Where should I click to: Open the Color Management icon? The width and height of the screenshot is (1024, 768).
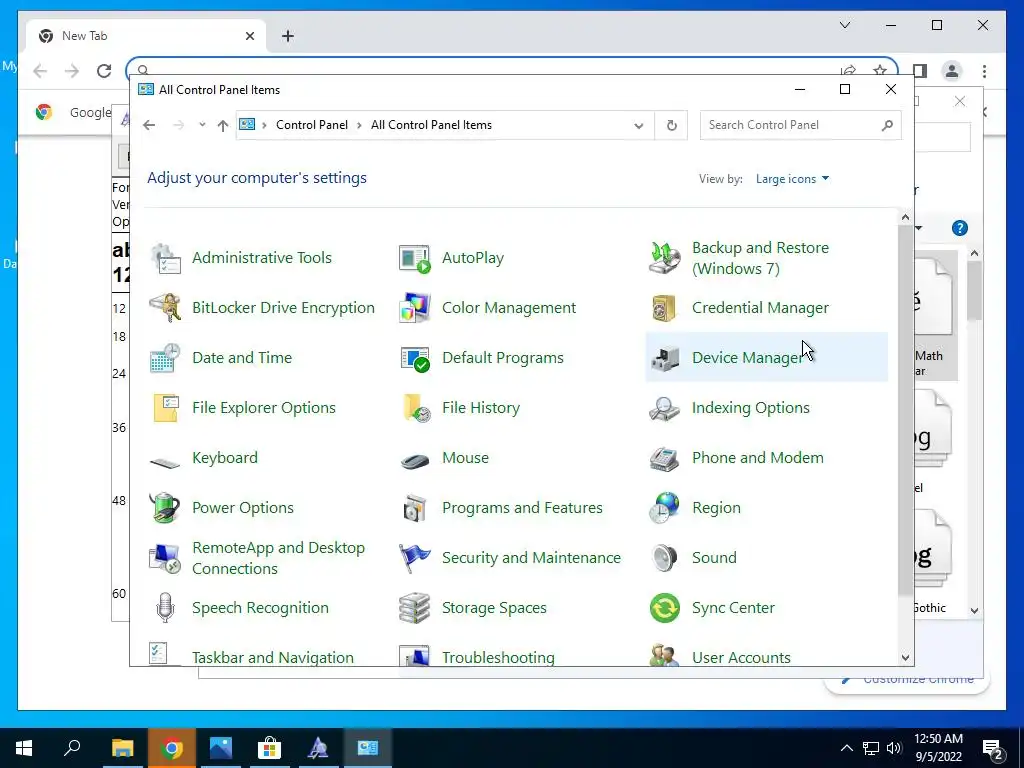[x=415, y=308]
